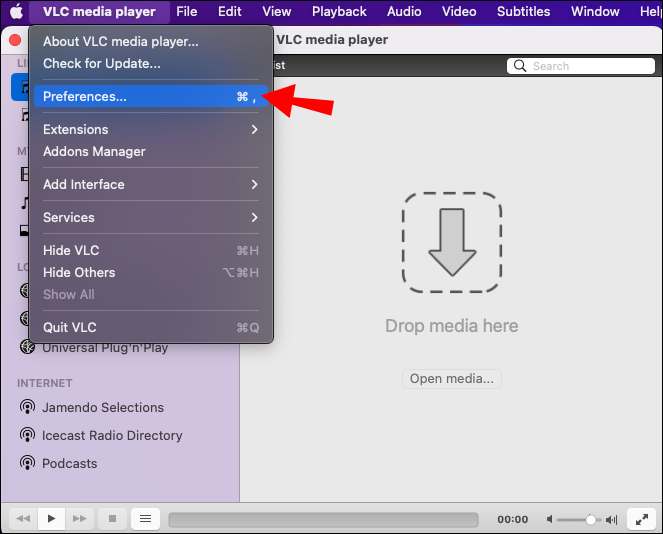The image size is (663, 534).
Task: Click the fast-forward next button
Action: pos(79,518)
